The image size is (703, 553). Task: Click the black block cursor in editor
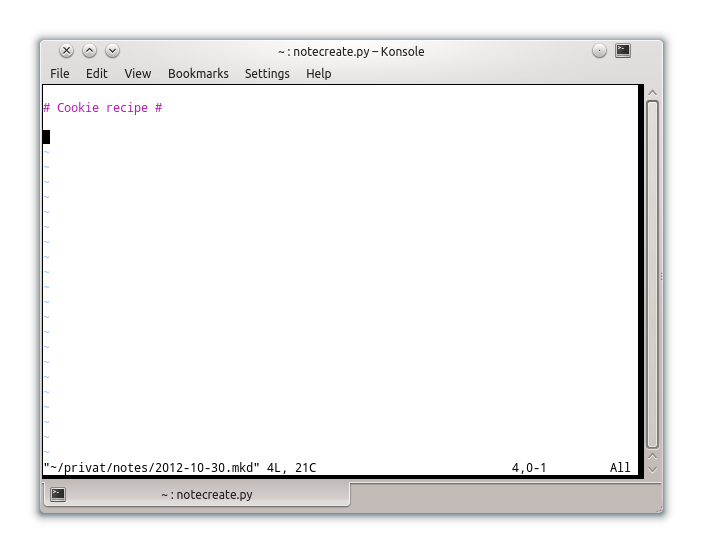point(47,137)
